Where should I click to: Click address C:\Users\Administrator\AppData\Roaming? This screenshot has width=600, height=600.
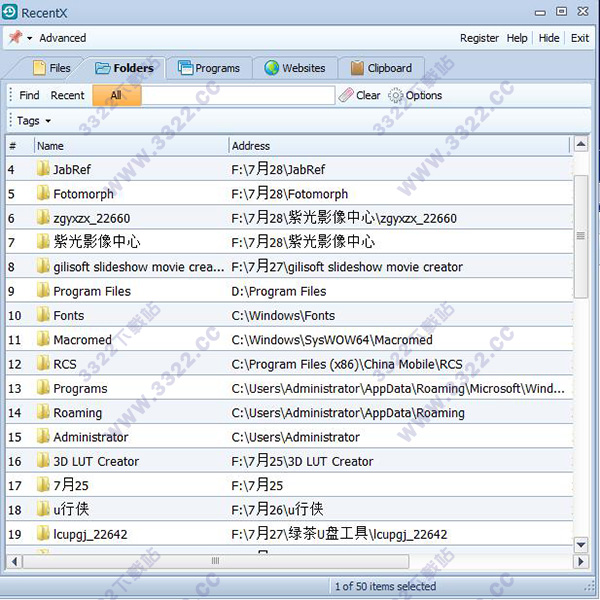[x=348, y=413]
